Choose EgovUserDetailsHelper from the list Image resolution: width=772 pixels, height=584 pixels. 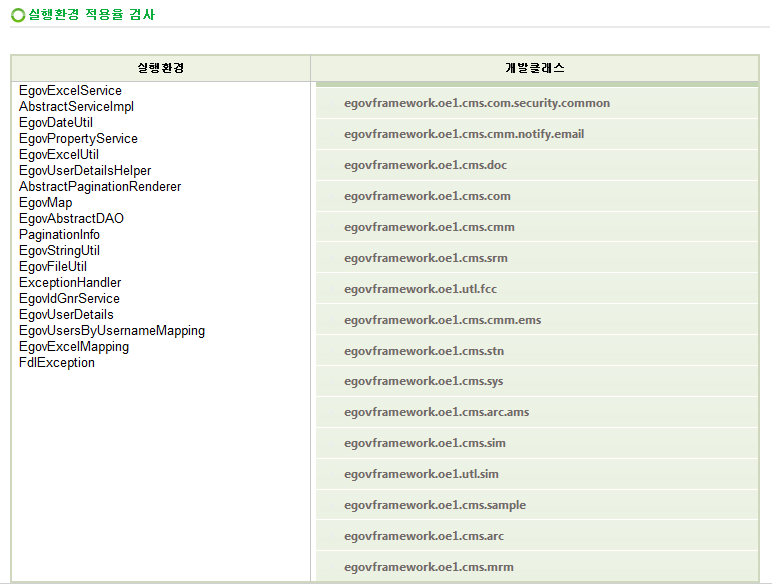[x=85, y=171]
